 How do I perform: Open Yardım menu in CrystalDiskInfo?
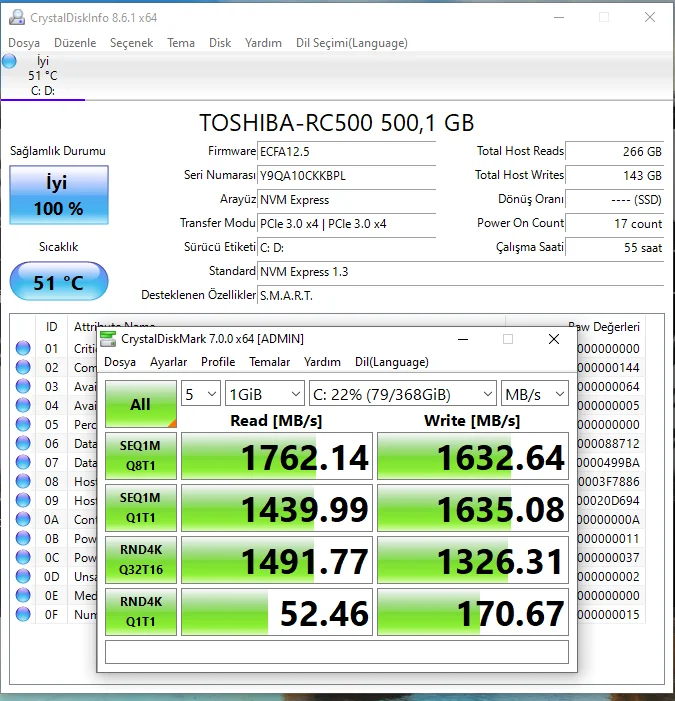(x=263, y=43)
